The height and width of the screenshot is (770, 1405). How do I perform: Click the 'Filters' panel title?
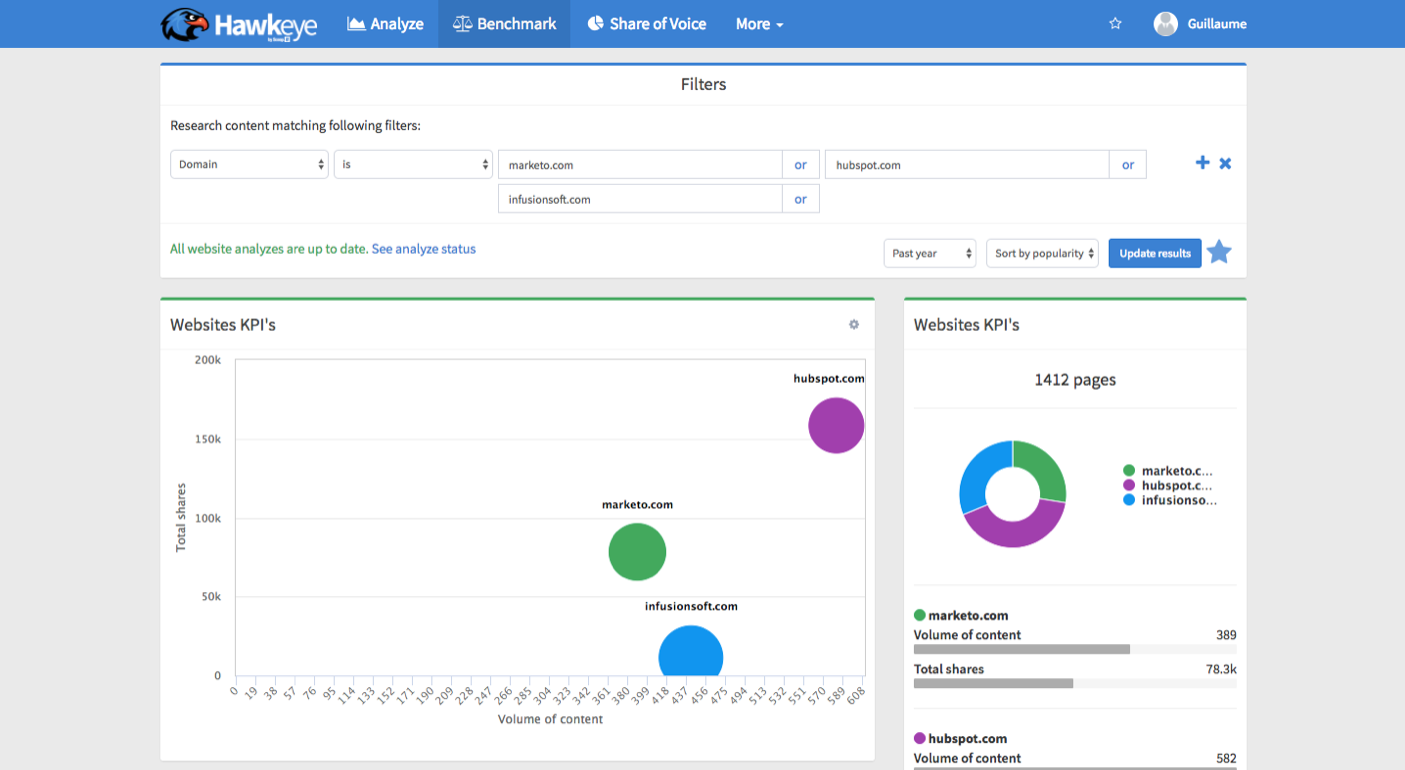tap(703, 85)
